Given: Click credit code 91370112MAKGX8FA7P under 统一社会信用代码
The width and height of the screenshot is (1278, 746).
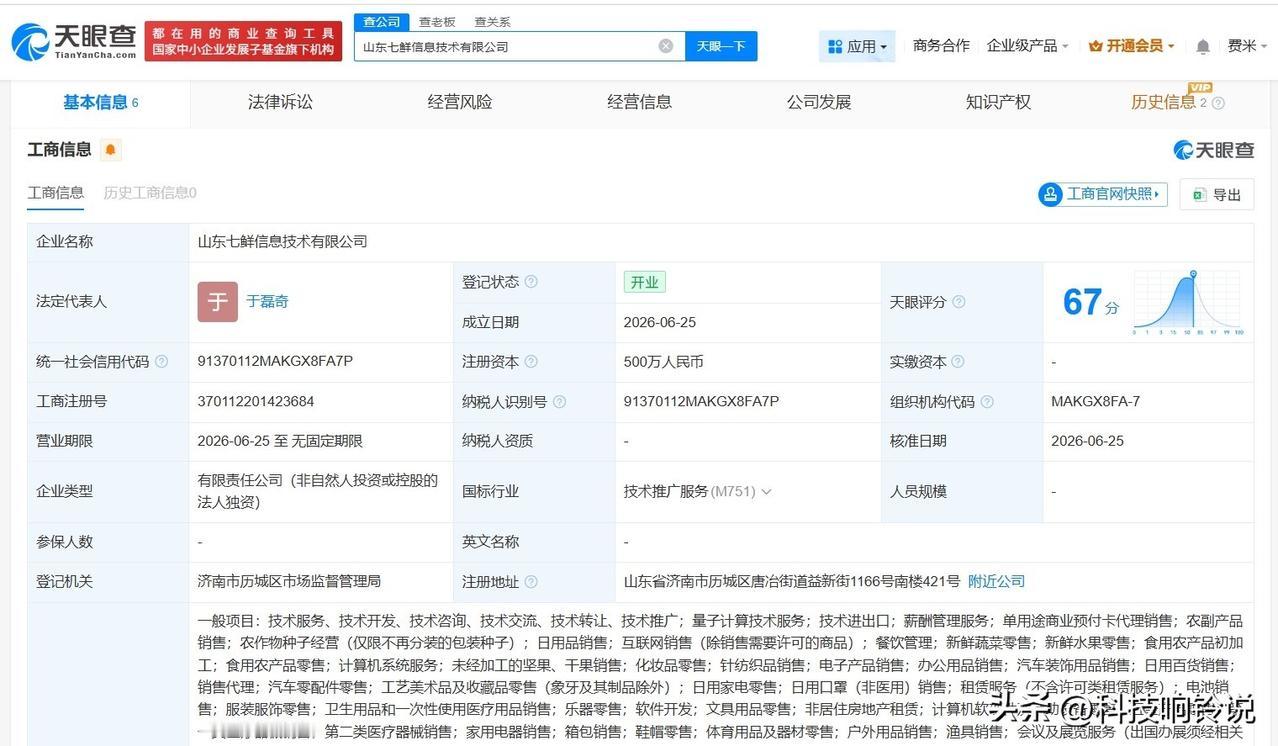Looking at the screenshot, I should [x=275, y=362].
